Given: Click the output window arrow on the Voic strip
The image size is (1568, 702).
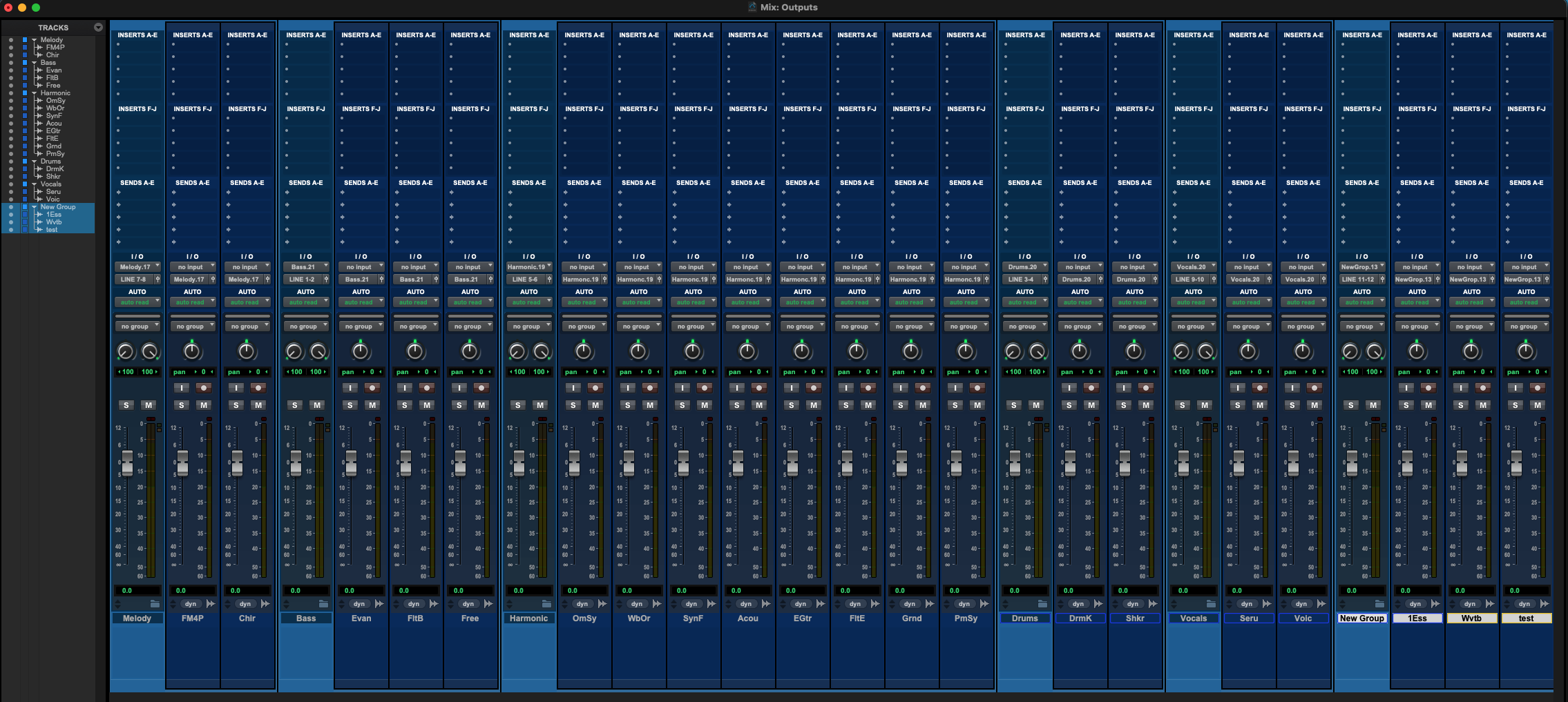Looking at the screenshot, I should [x=1320, y=603].
